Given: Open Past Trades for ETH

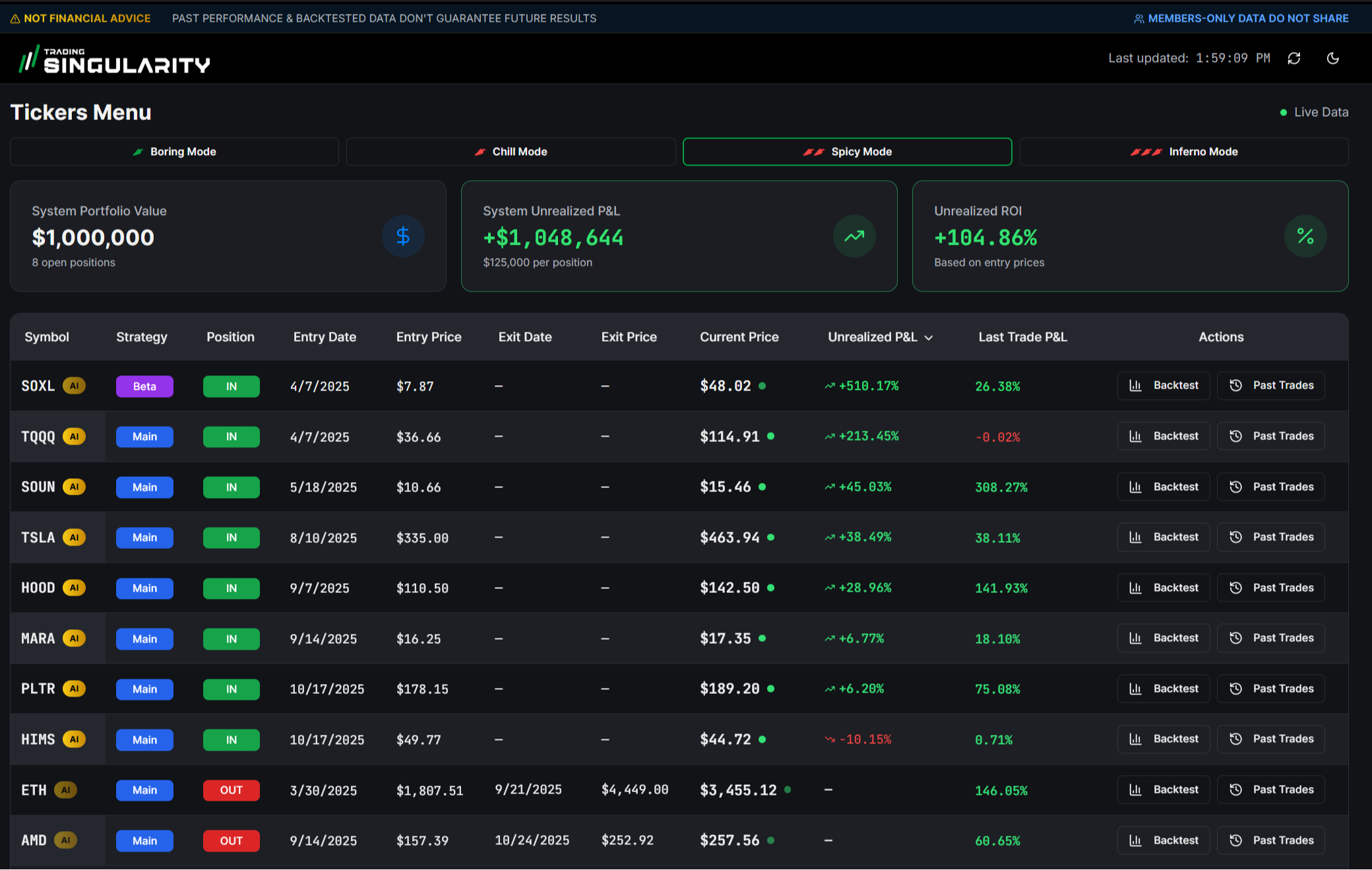Looking at the screenshot, I should pos(1270,790).
